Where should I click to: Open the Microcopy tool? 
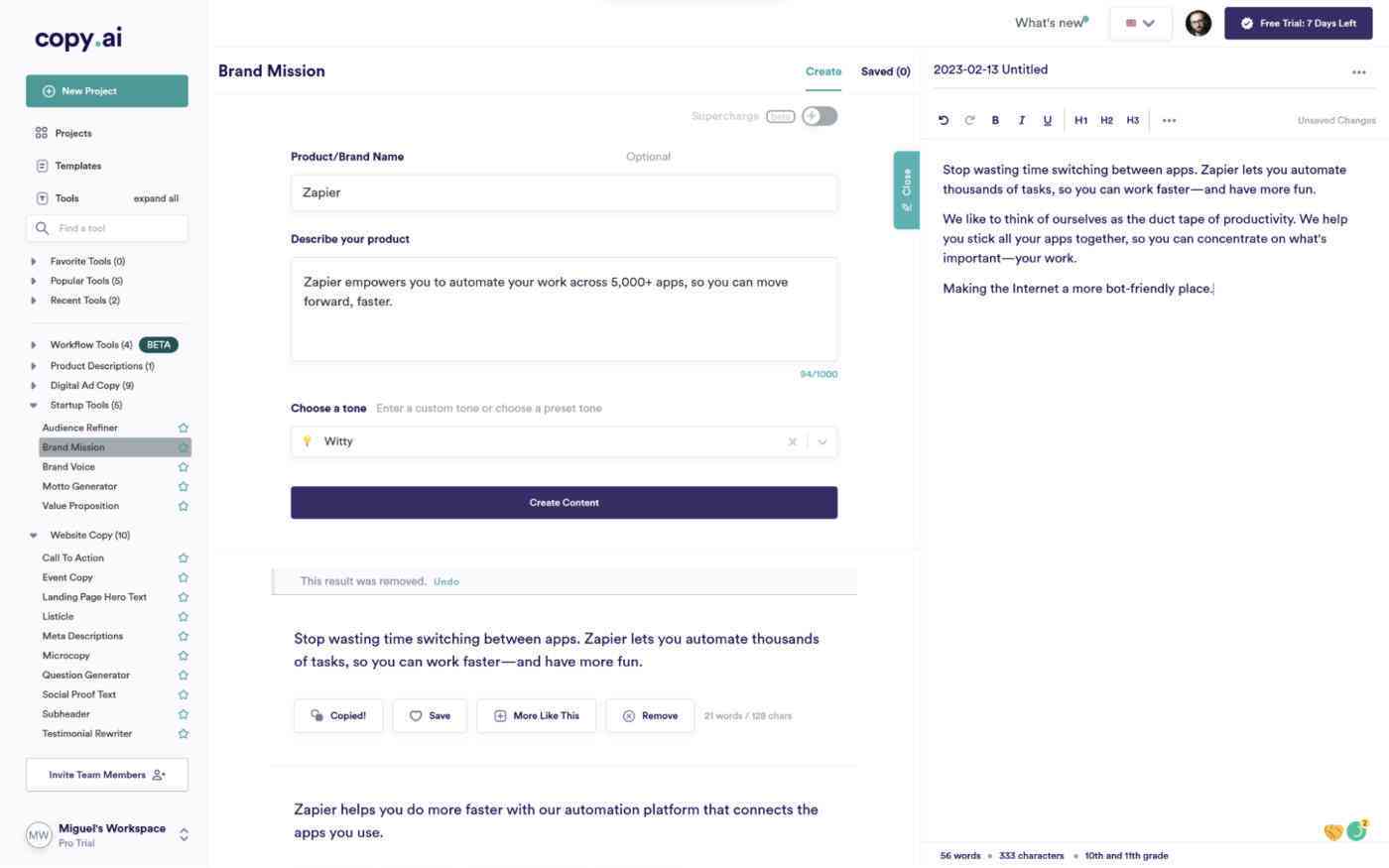tap(65, 656)
